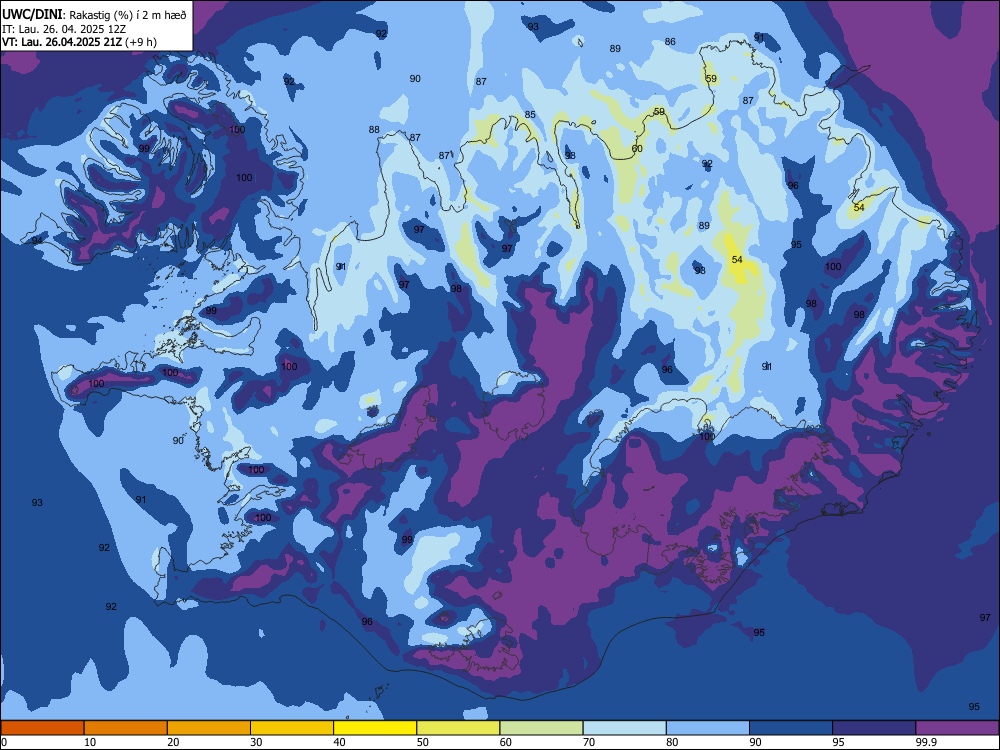Click the legend tick label 40
Screen dimensions: 1000x750
(x=340, y=742)
